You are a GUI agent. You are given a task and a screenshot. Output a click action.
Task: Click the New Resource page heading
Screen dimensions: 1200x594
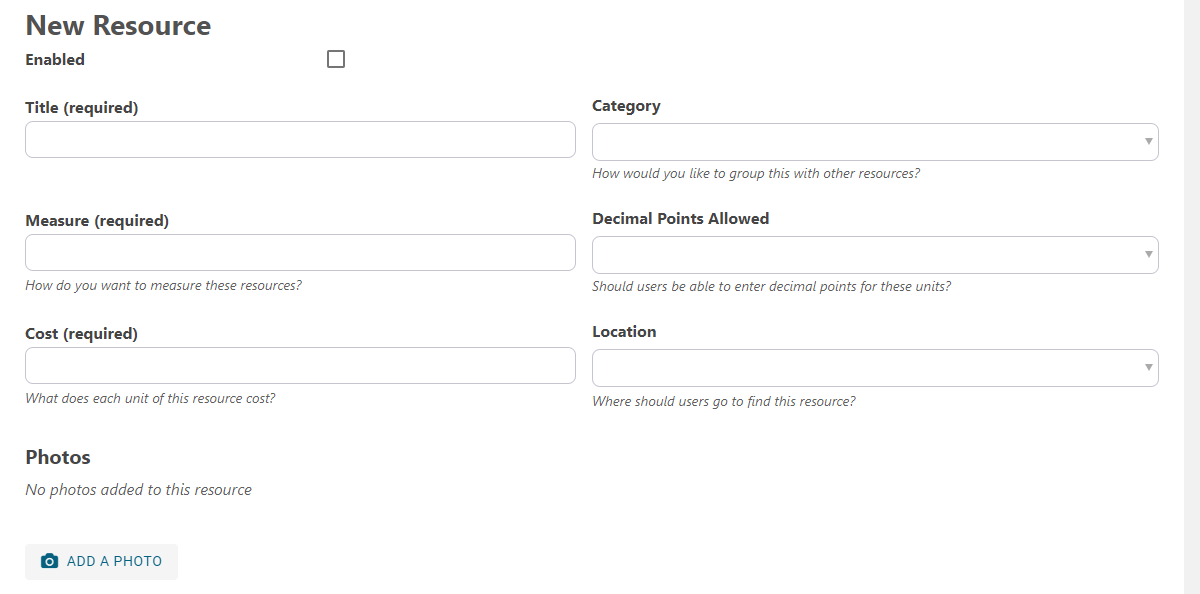click(x=118, y=26)
